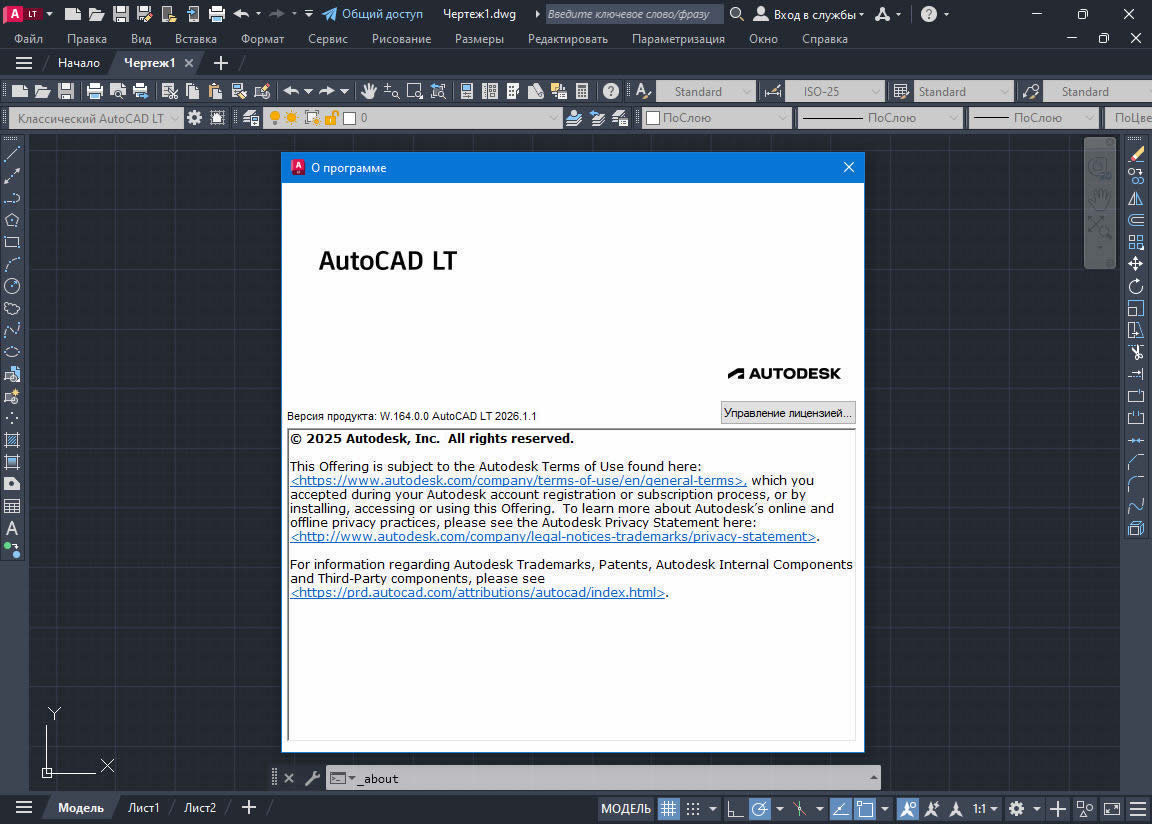
Task: Select the Line tool in left toolbar
Action: coord(13,154)
